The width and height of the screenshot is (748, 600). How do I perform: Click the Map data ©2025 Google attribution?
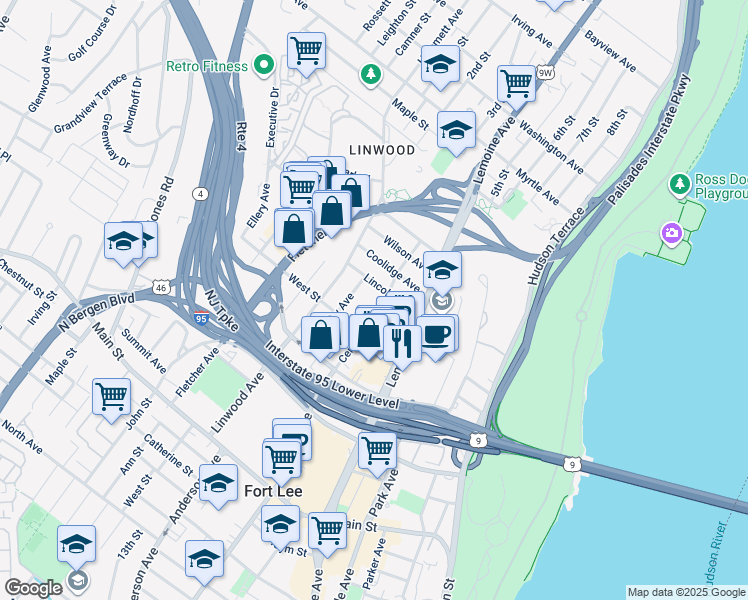pos(686,593)
